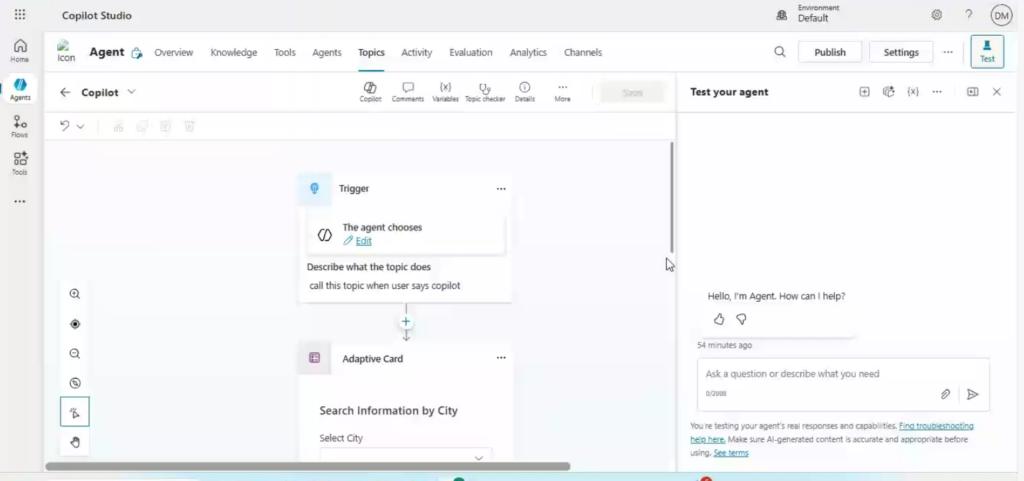The height and width of the screenshot is (481, 1024).
Task: Open Flows in the left sidebar
Action: (x=20, y=126)
